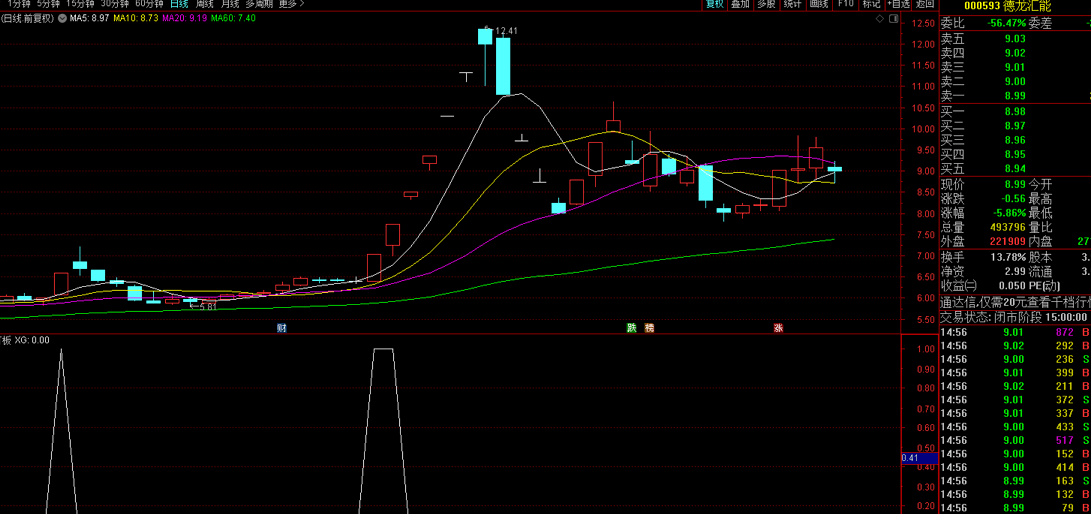This screenshot has height=514, width=1091.
Task: Click the 日线 前复权 chart label
Action: [28, 19]
